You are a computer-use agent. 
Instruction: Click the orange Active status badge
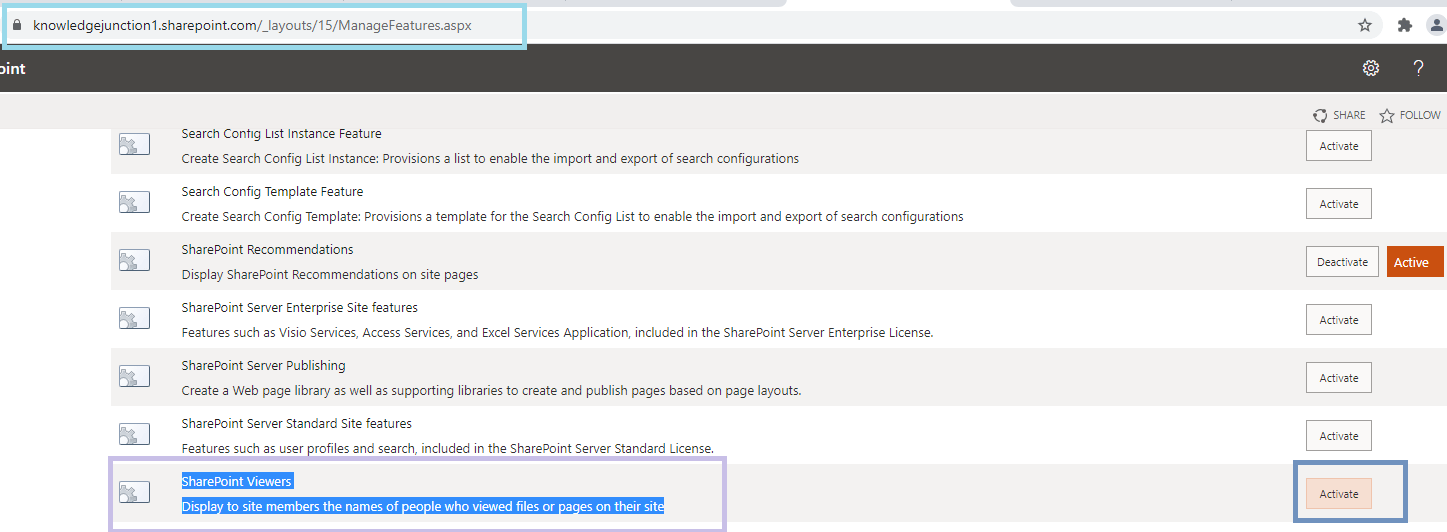pyautogui.click(x=1415, y=262)
